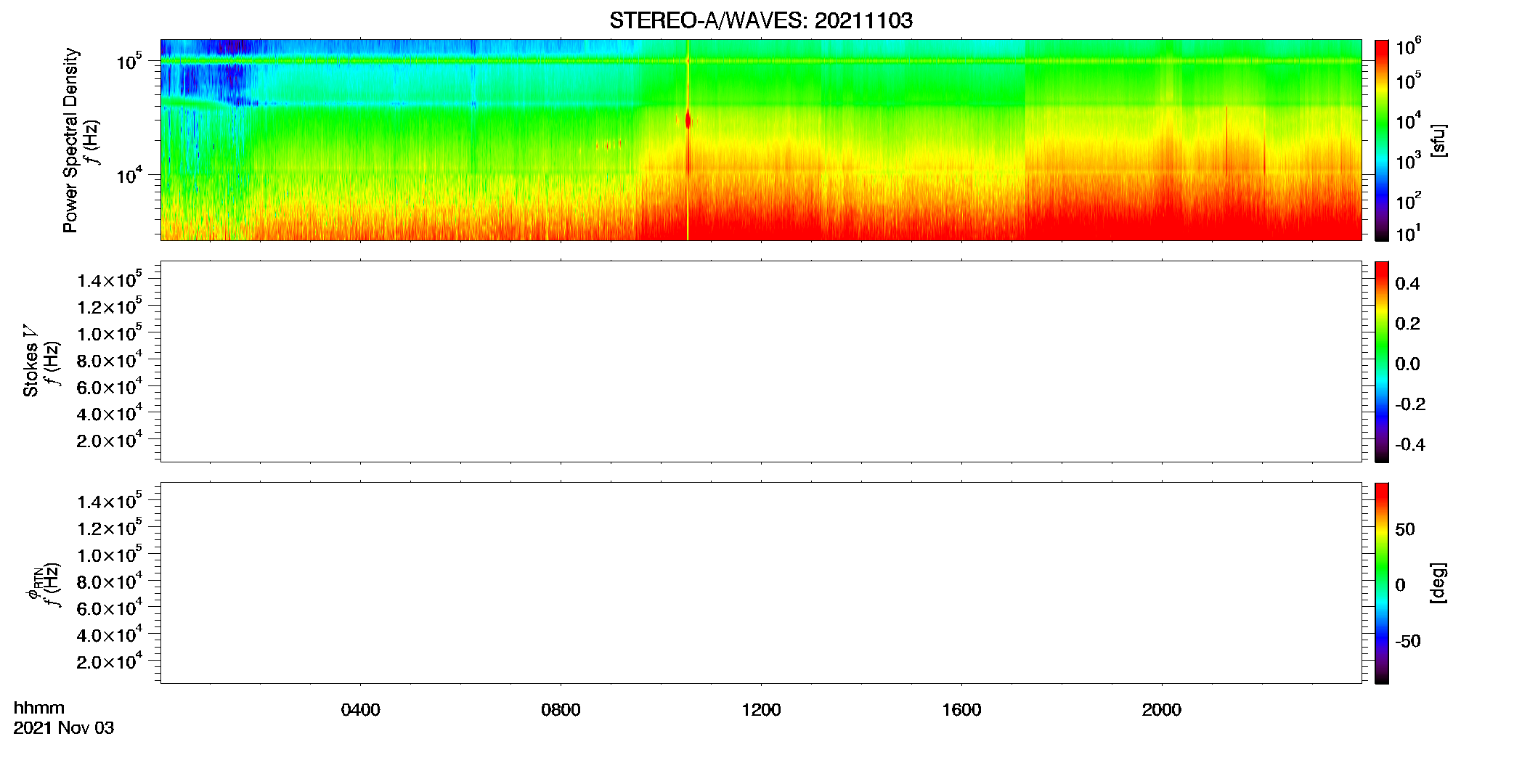1522x784 pixels.
Task: Click the empty phi RTN panel
Action: [x=761, y=583]
